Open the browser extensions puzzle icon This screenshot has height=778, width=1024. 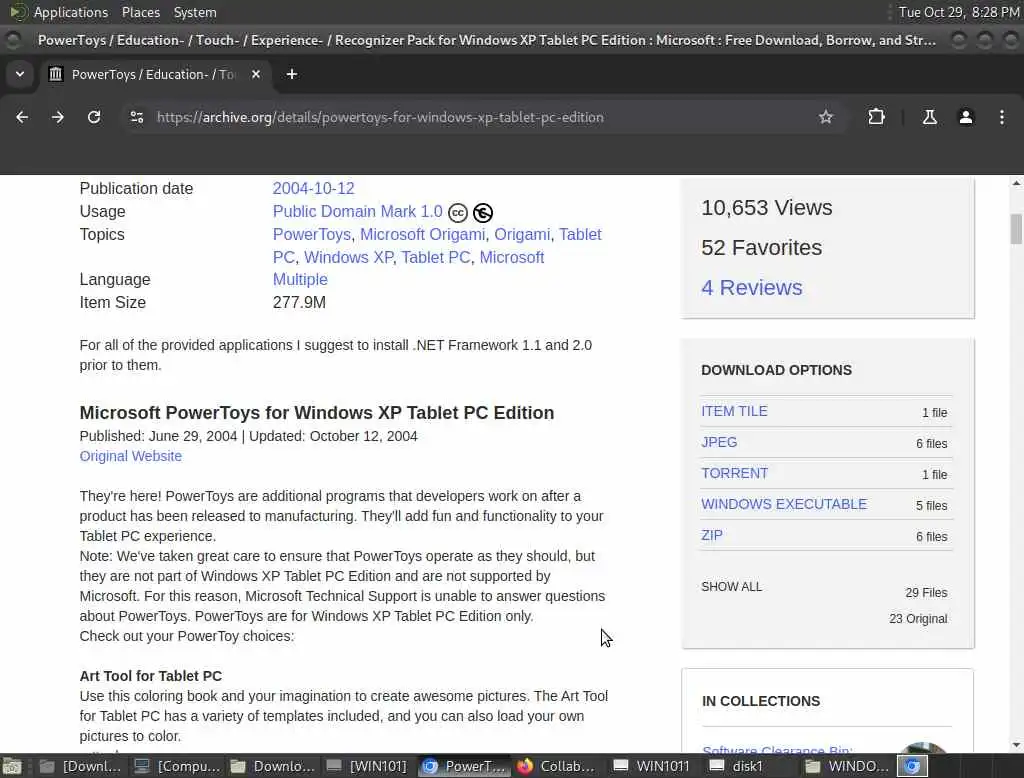pos(876,117)
